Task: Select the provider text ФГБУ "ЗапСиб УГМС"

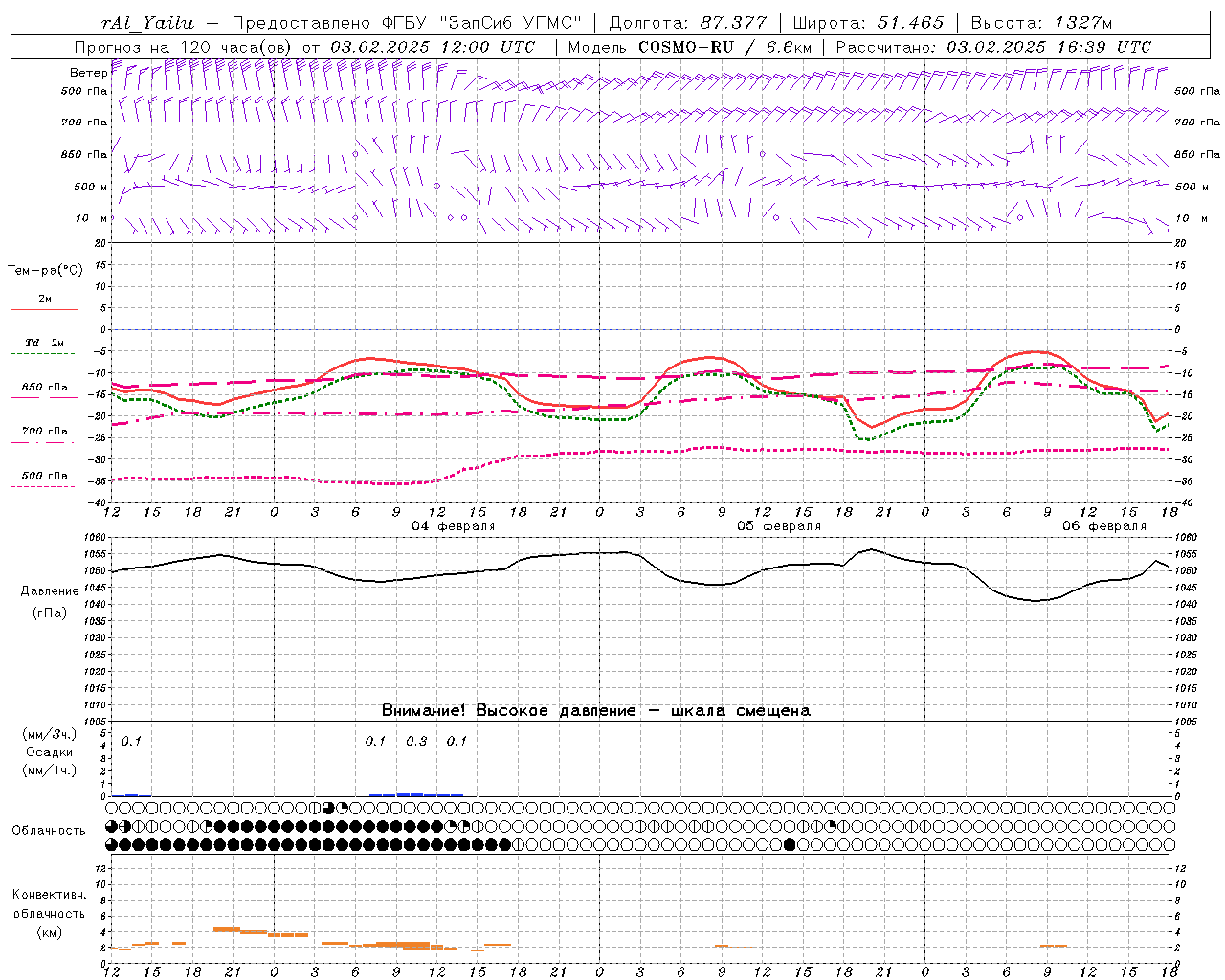Action: pyautogui.click(x=482, y=23)
